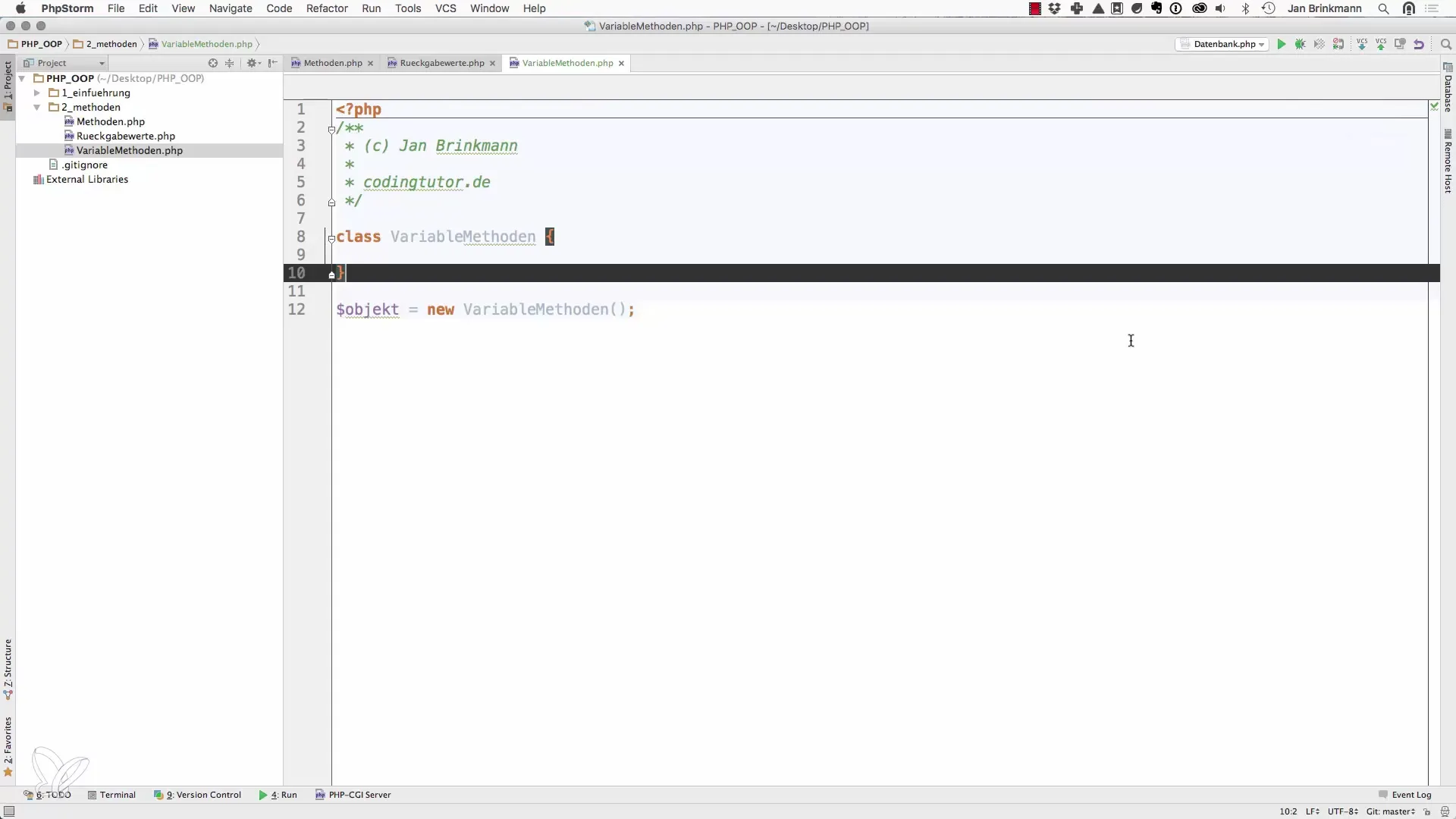Open the Structure tool window
Viewport: 1456px width, 819px height.
tap(8, 669)
